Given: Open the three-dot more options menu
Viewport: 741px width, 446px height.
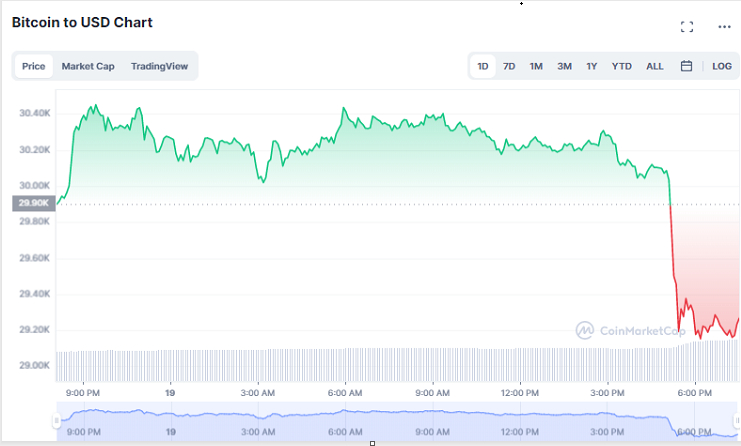Looking at the screenshot, I should click(x=724, y=27).
